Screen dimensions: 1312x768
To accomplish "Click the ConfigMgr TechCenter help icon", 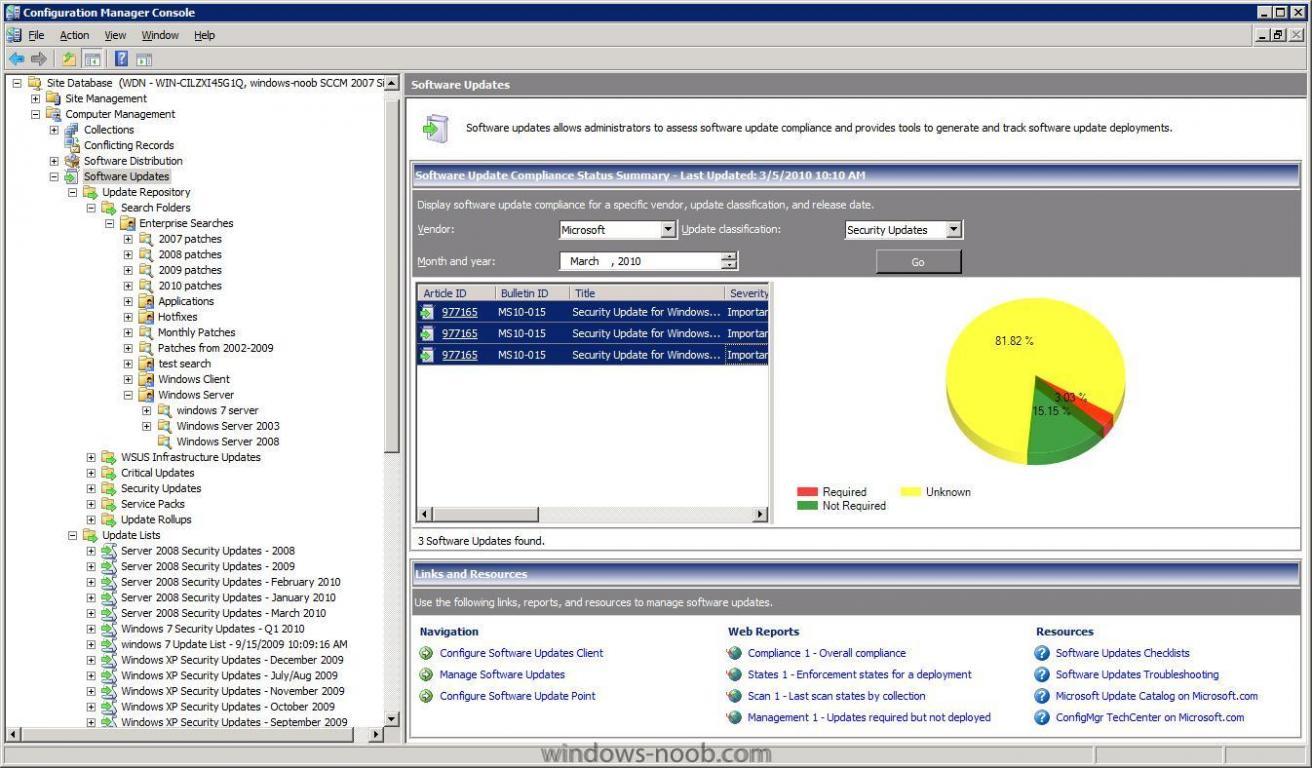I will [x=1043, y=718].
